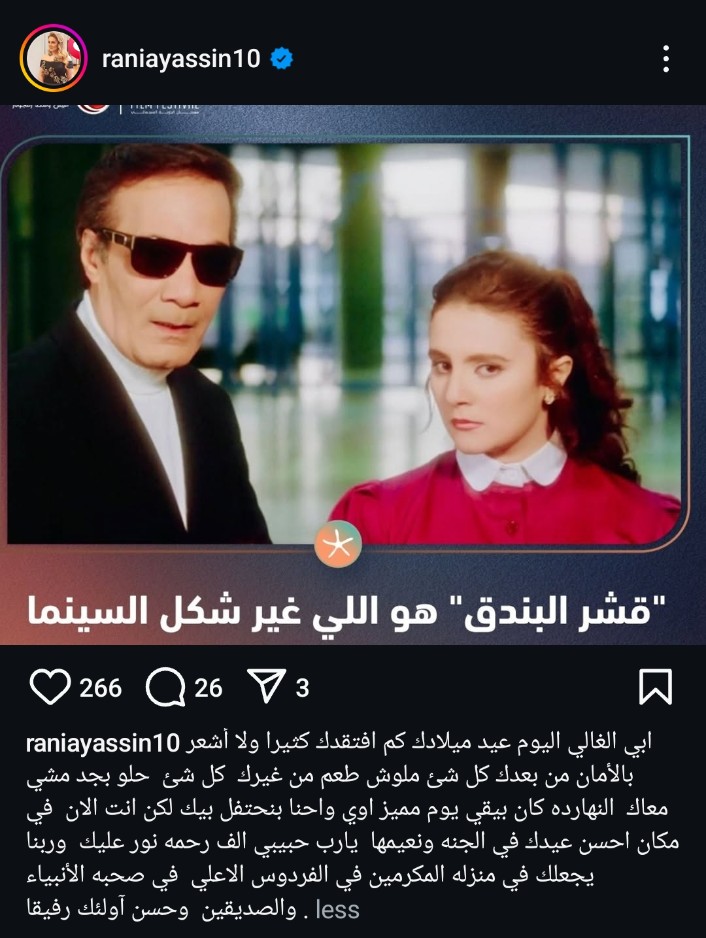Tap the 3 shares count

pos(302,688)
